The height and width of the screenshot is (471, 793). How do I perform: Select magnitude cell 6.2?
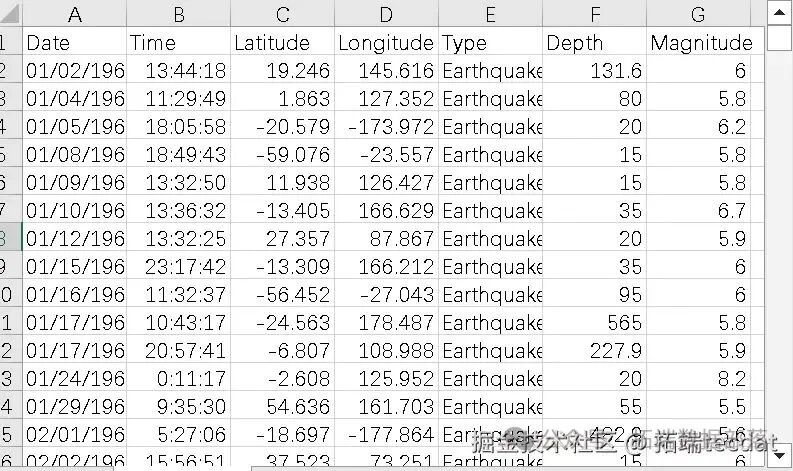coord(698,126)
